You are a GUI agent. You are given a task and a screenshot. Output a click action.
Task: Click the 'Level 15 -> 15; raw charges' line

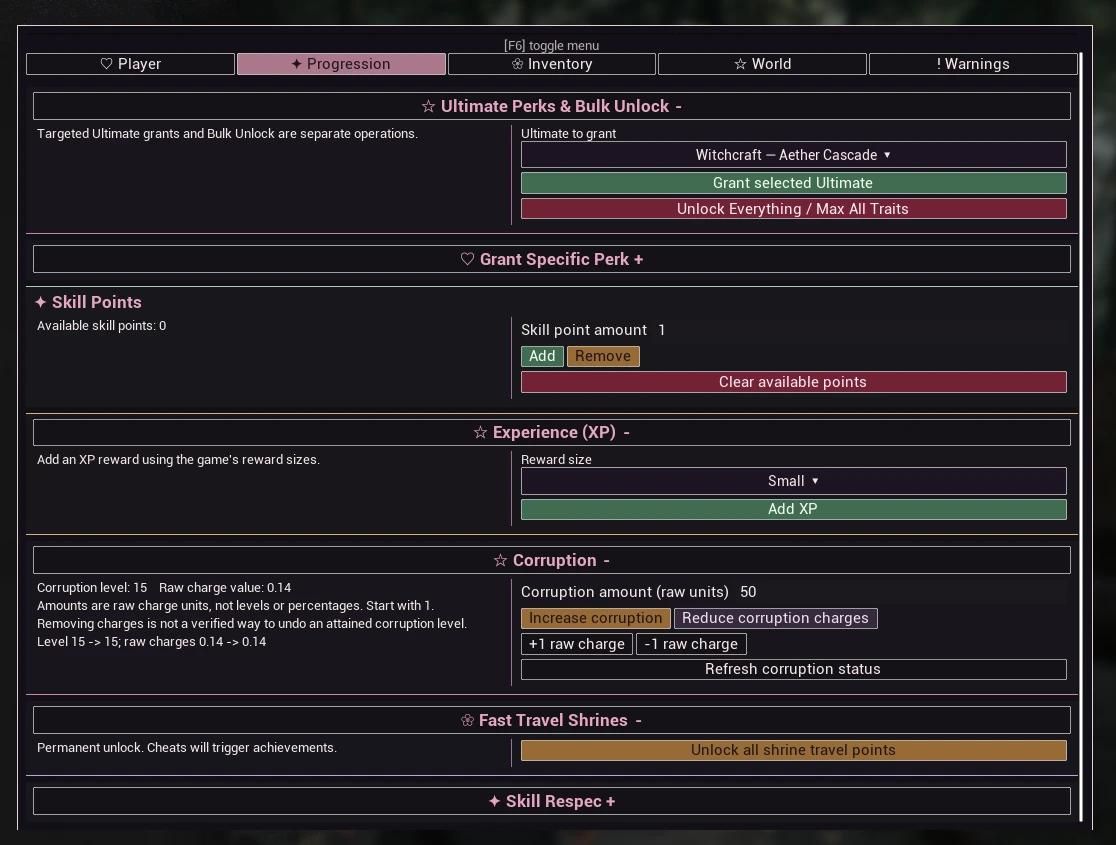point(152,642)
